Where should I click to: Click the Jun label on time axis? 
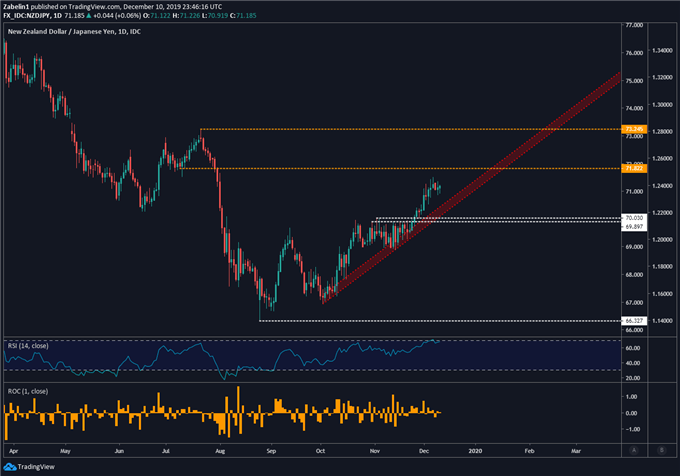pos(119,451)
